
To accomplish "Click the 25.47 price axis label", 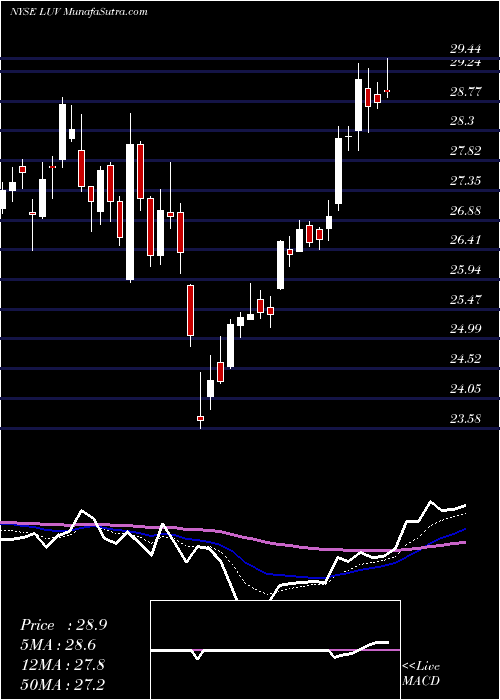I will [x=466, y=300].
